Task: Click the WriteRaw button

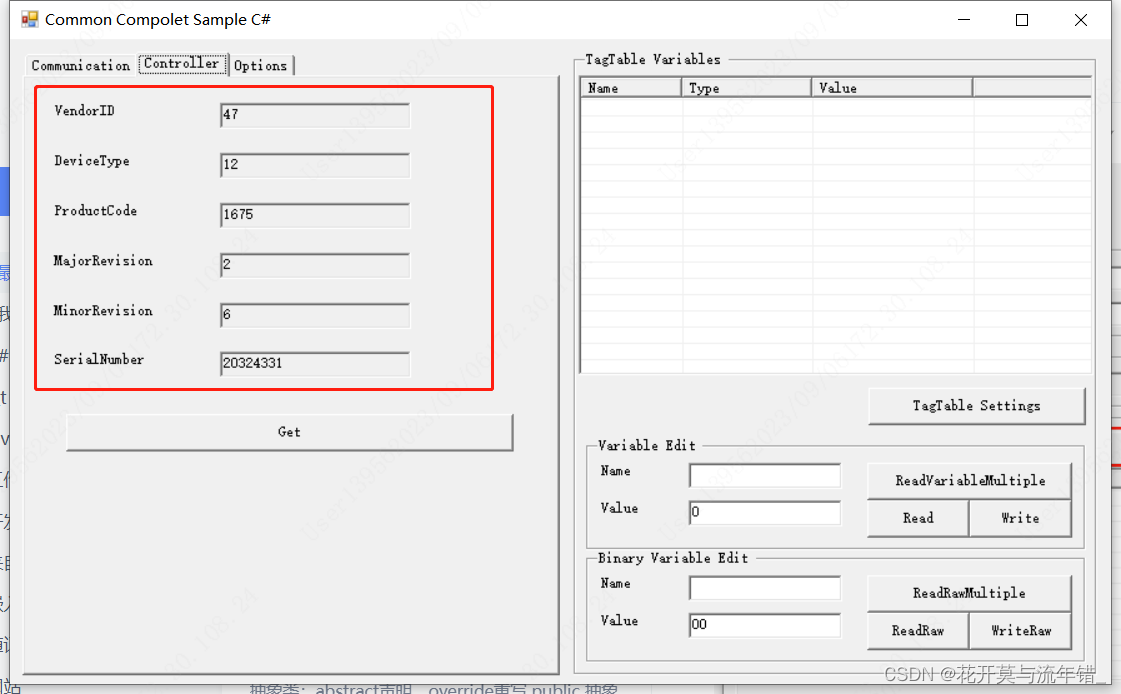Action: click(x=1020, y=630)
